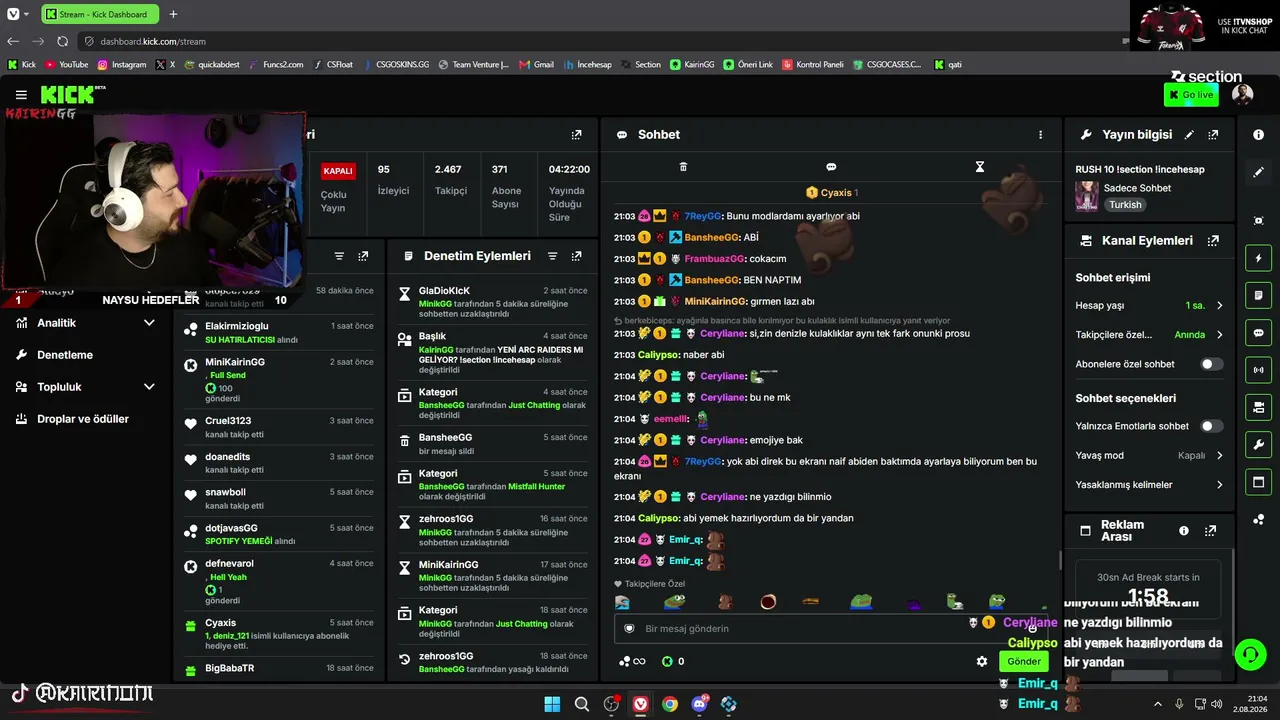The image size is (1280, 720).
Task: Open chat settings gear icon
Action: click(x=982, y=661)
